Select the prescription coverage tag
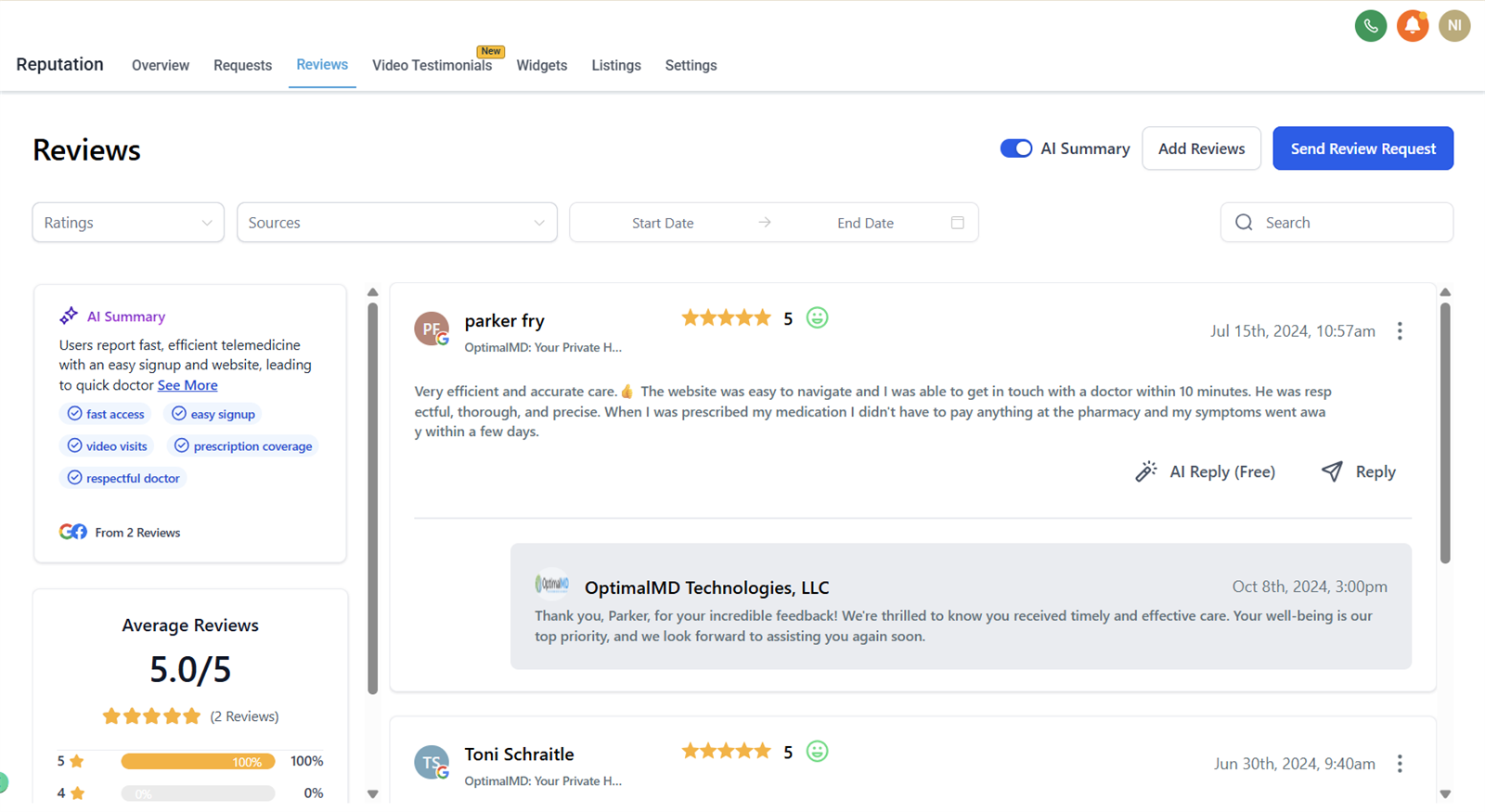This screenshot has height=812, width=1485. tap(243, 446)
